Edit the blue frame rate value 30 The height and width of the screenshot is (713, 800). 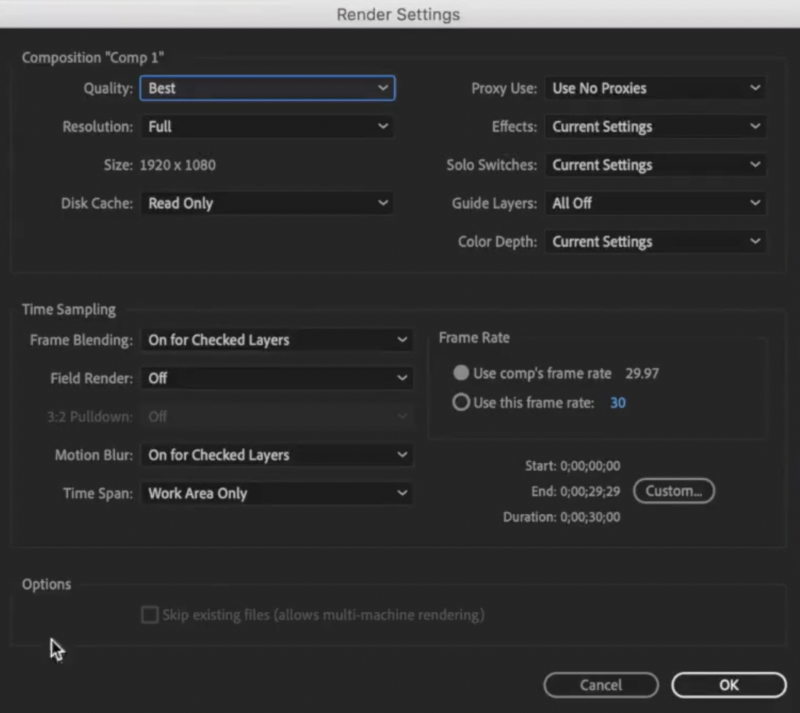(618, 402)
